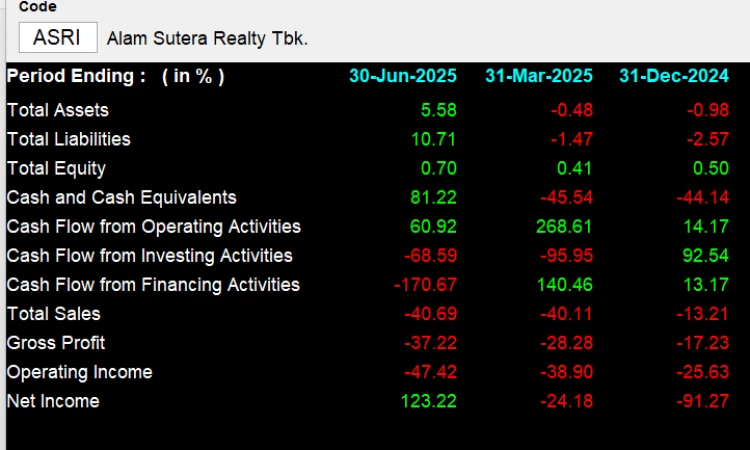Click Cash Flow from Investing Activities label
The width and height of the screenshot is (750, 450).
149,256
